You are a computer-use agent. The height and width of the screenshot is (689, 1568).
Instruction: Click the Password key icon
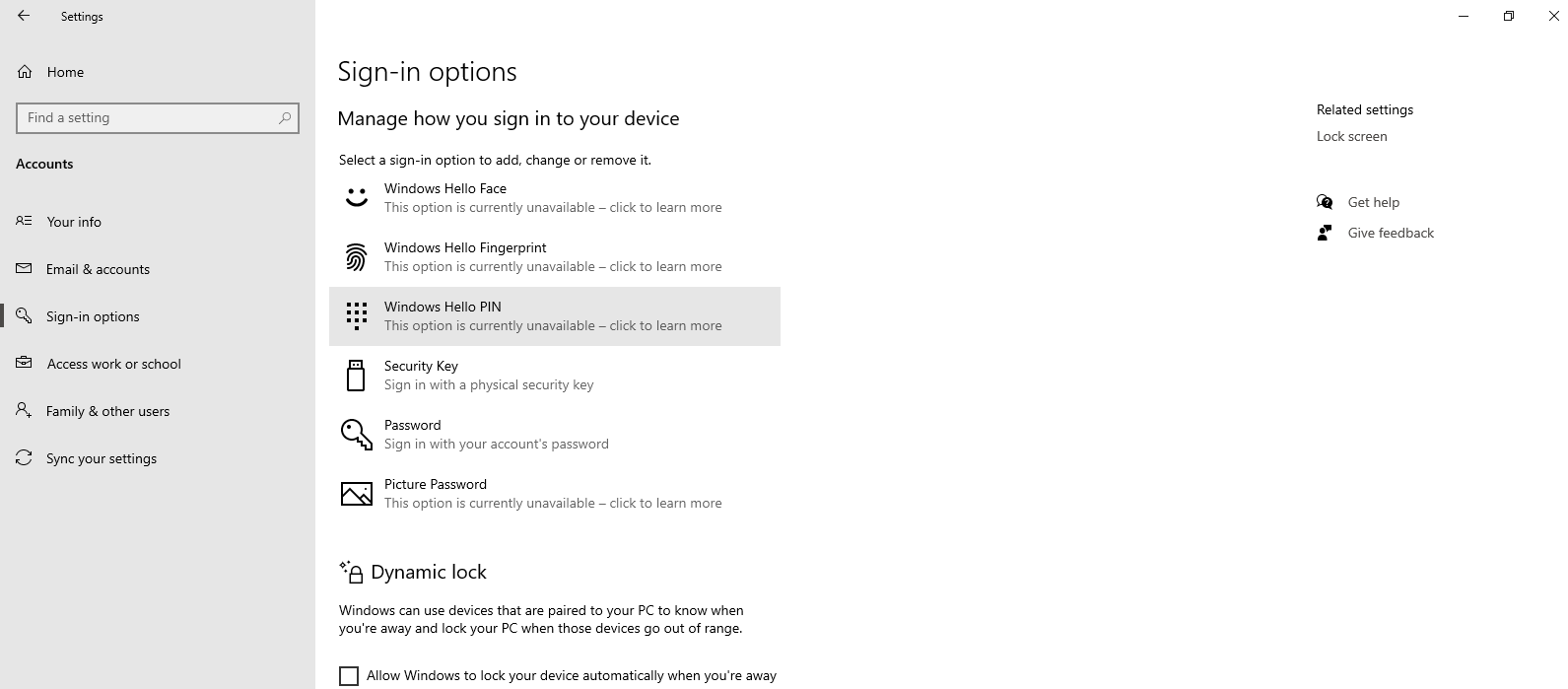tap(356, 435)
